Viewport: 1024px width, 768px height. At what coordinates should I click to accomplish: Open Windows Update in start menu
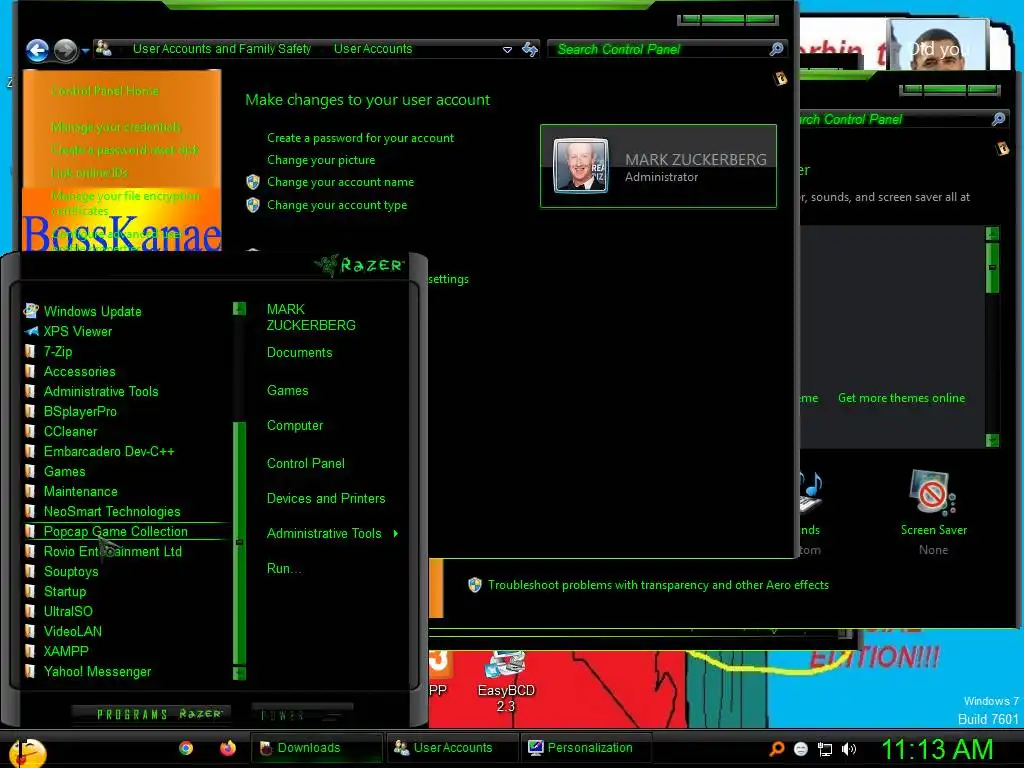[92, 312]
